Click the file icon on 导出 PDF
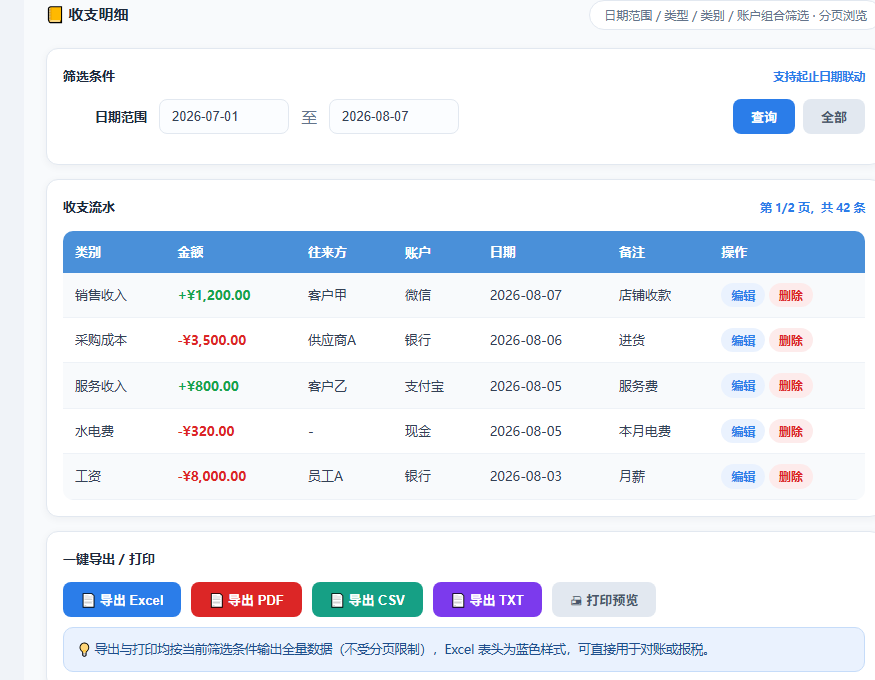Viewport: 875px width, 680px height. pyautogui.click(x=217, y=600)
